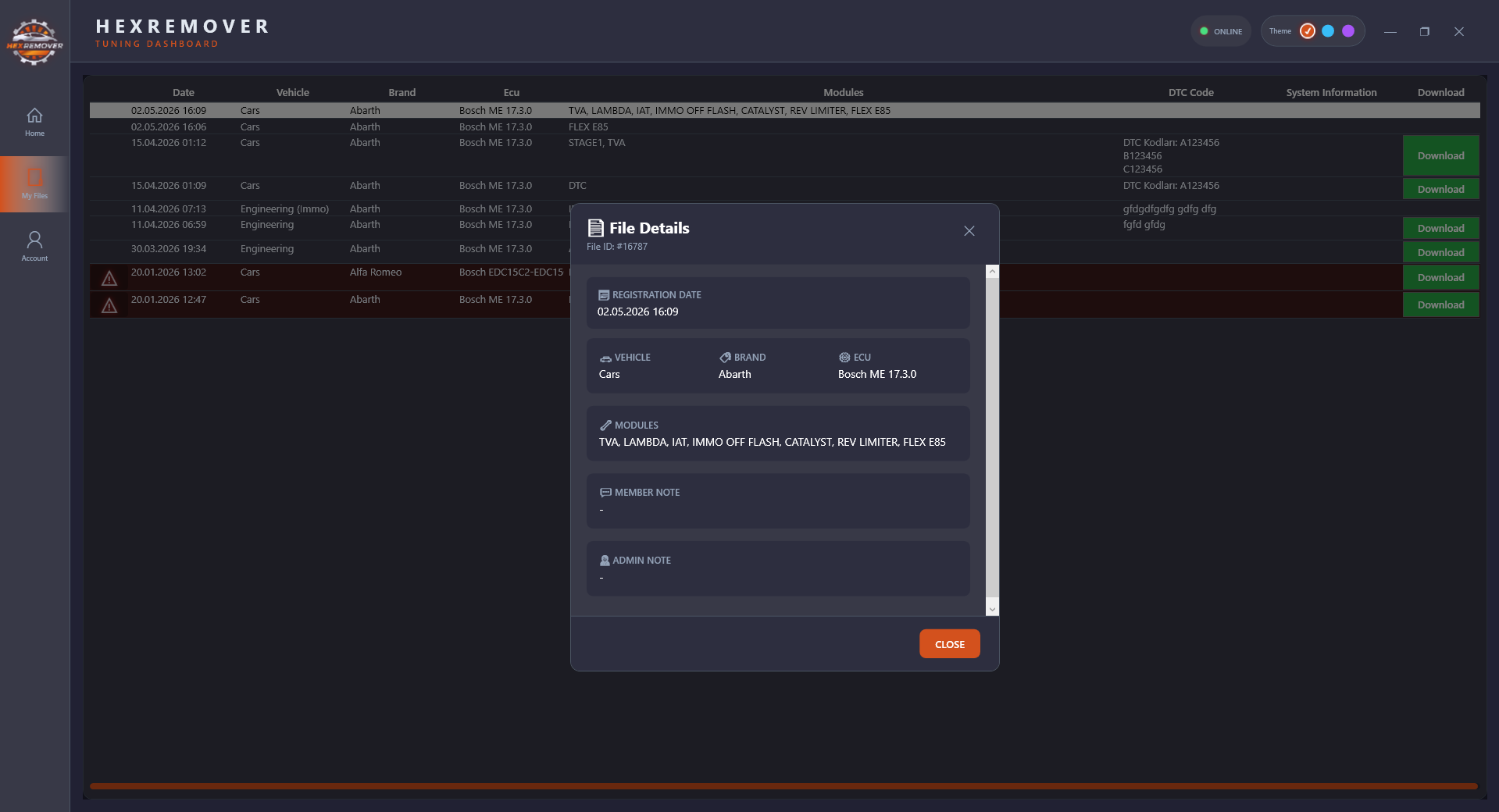
Task: Click the 'DTC Kodları: A123456' cell with B123456
Action: [x=1171, y=155]
